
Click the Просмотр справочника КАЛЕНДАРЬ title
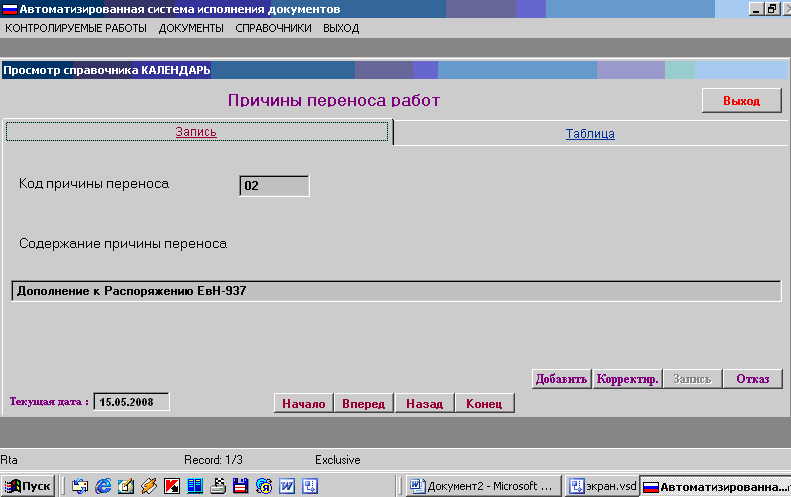(x=107, y=70)
